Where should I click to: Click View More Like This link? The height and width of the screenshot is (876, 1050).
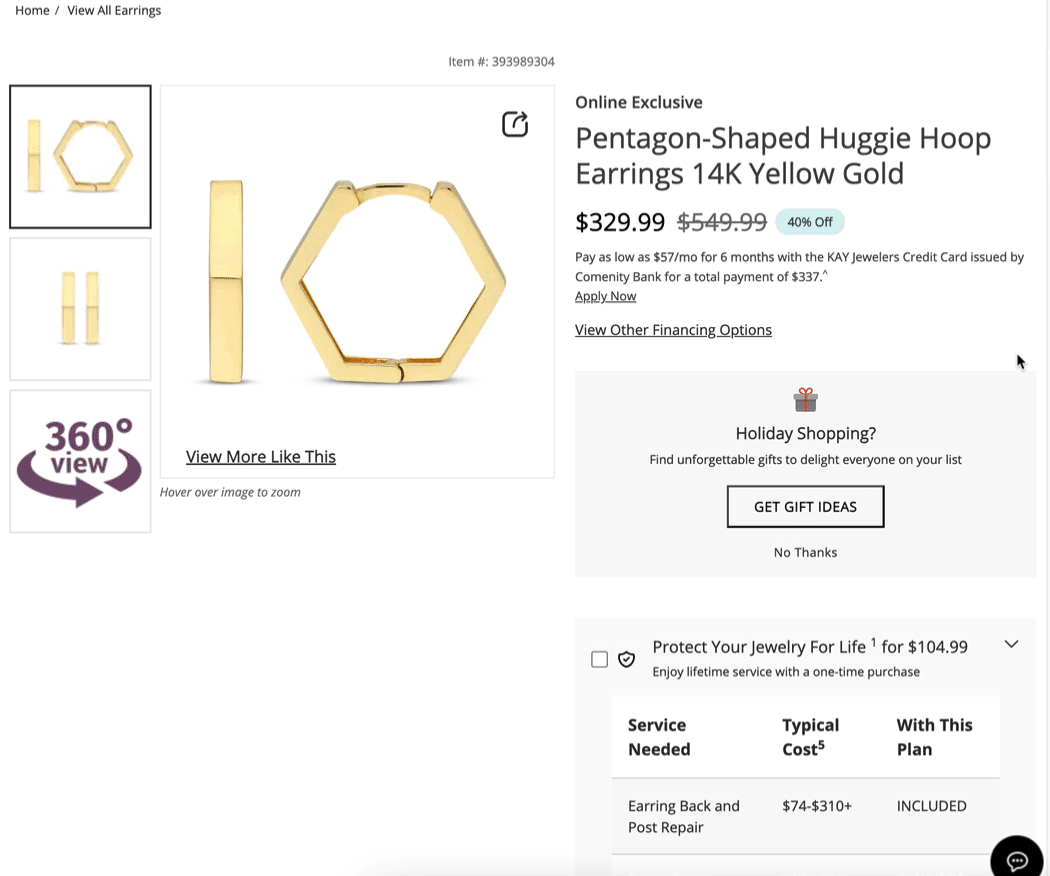pos(261,457)
